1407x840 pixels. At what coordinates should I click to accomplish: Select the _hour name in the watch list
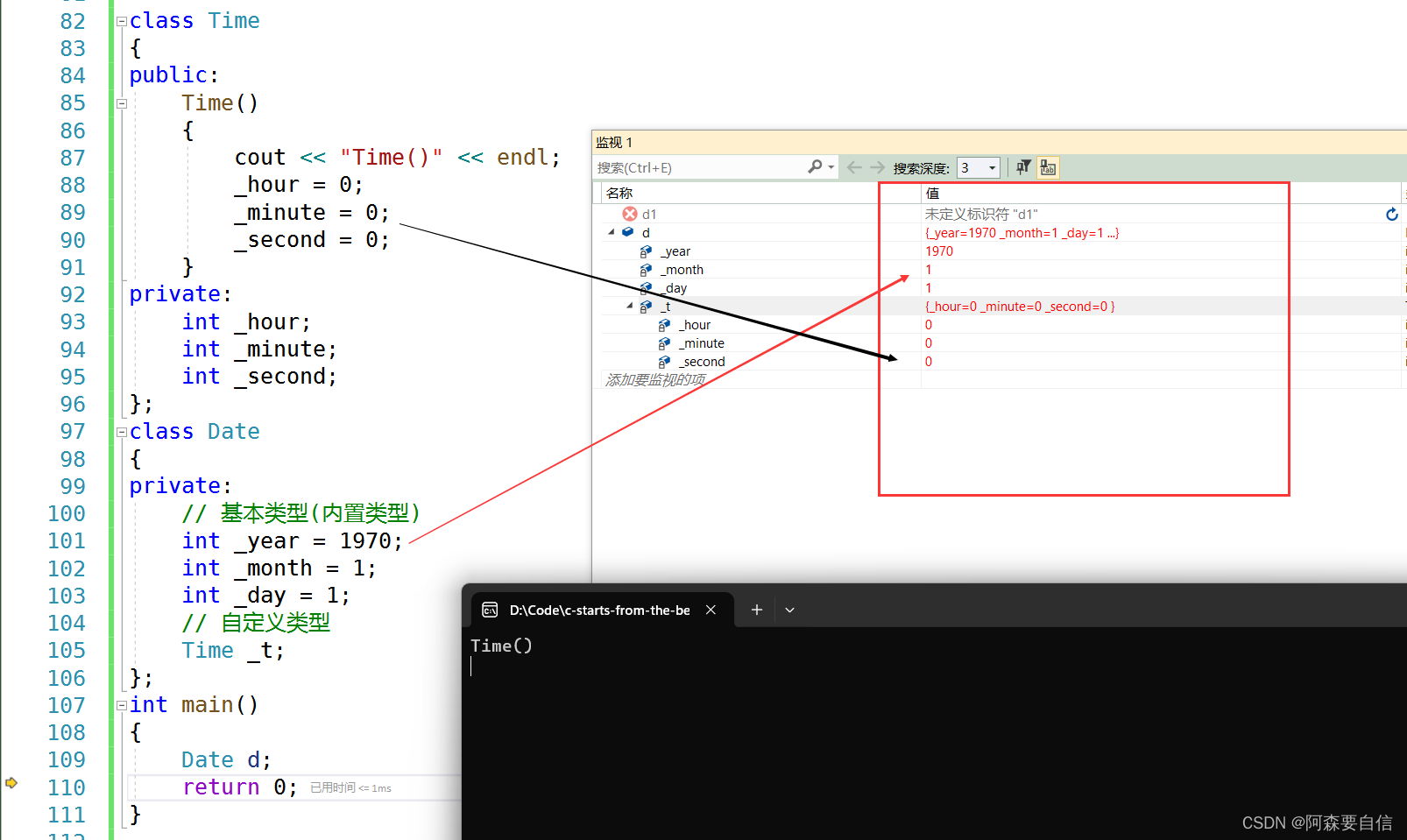click(695, 325)
